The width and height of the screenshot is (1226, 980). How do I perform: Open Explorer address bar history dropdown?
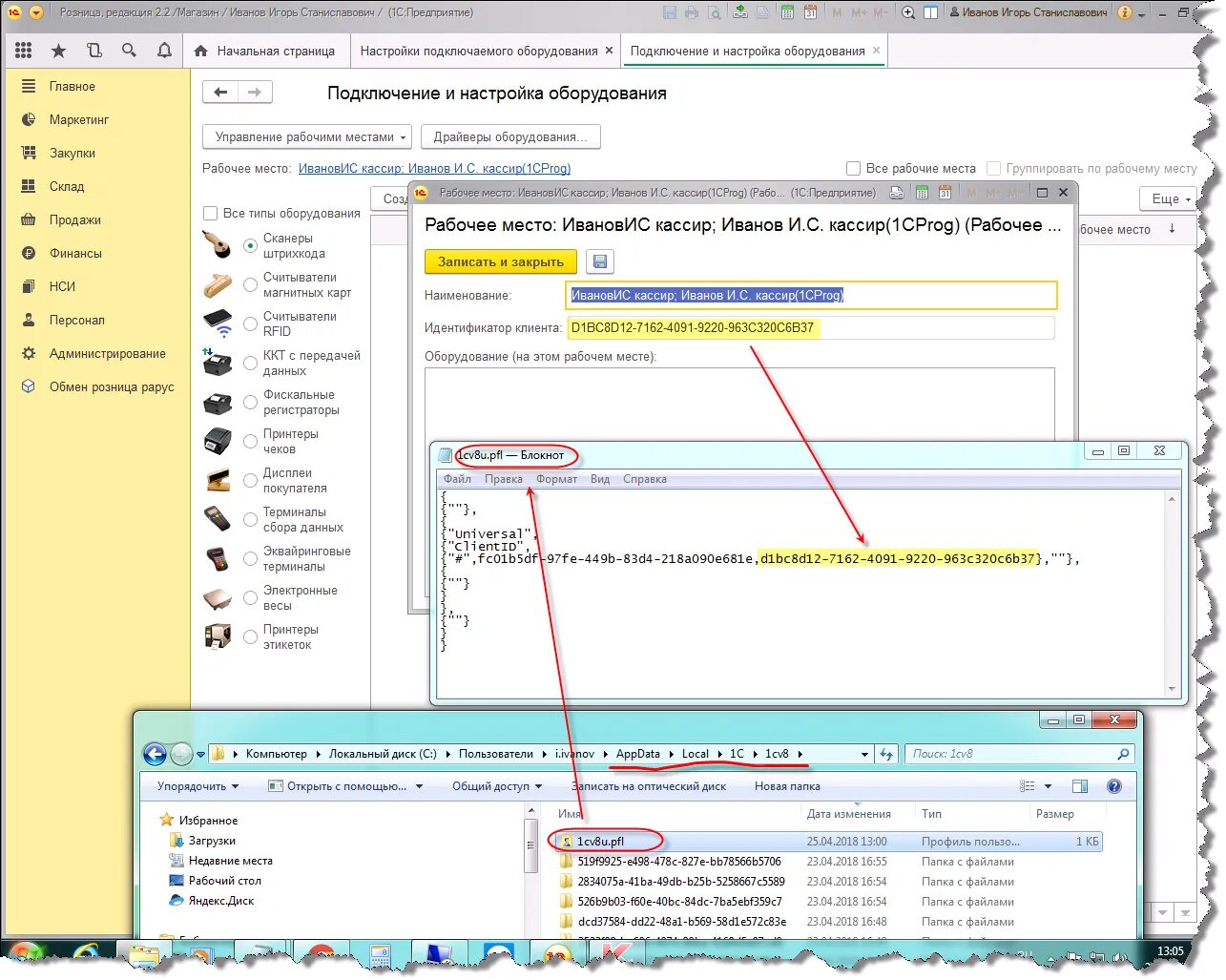[x=864, y=754]
